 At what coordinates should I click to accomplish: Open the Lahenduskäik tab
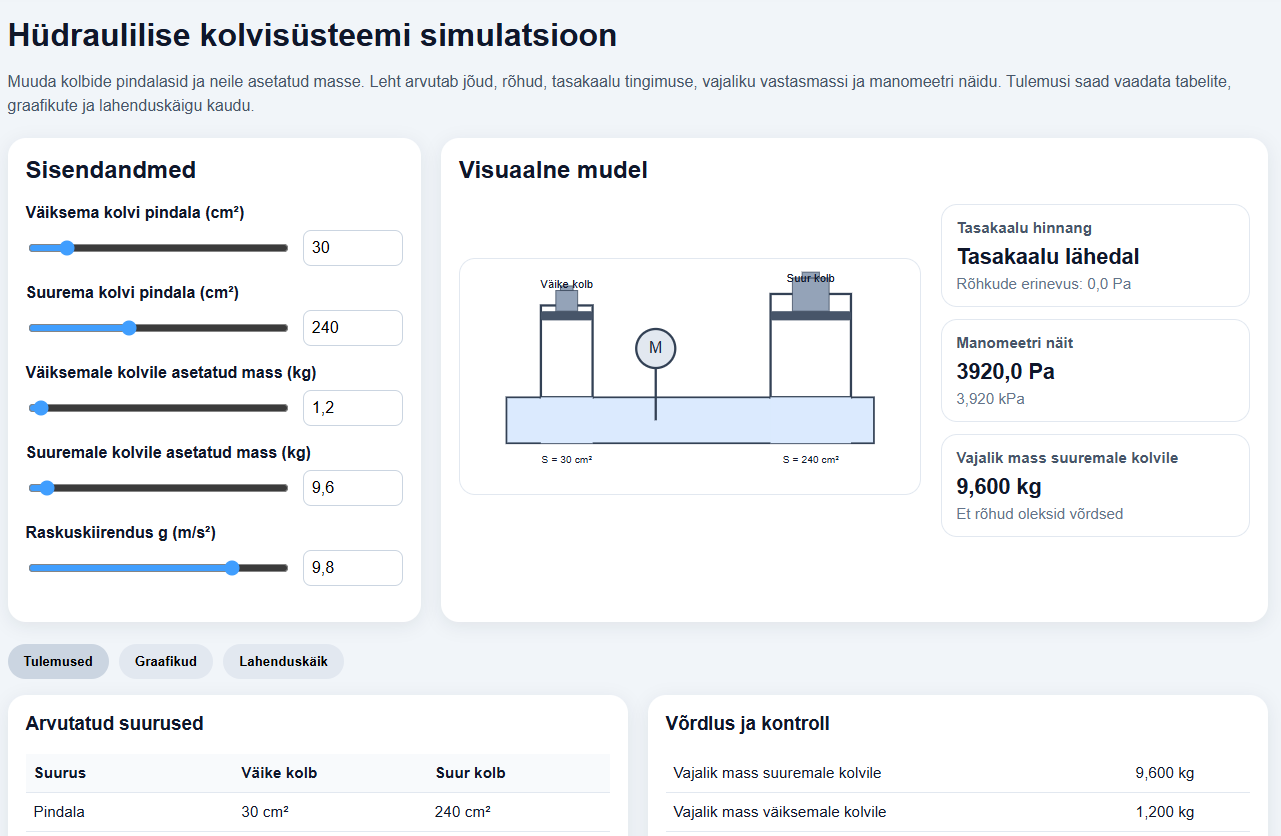[x=283, y=661]
